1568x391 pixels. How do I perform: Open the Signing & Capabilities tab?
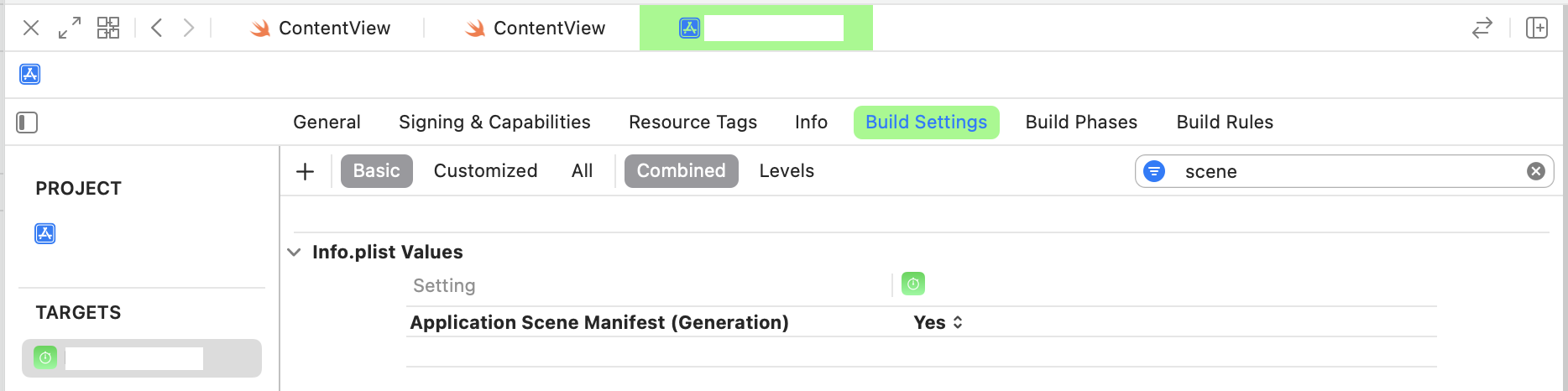[x=494, y=123]
